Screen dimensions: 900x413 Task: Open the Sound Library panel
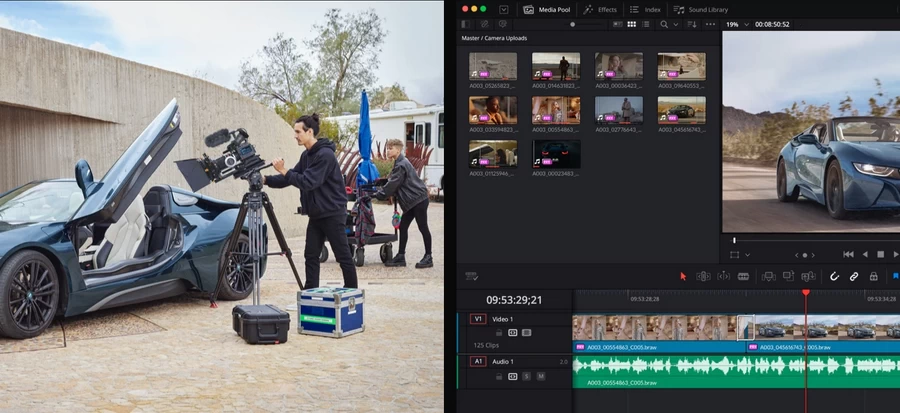point(700,10)
